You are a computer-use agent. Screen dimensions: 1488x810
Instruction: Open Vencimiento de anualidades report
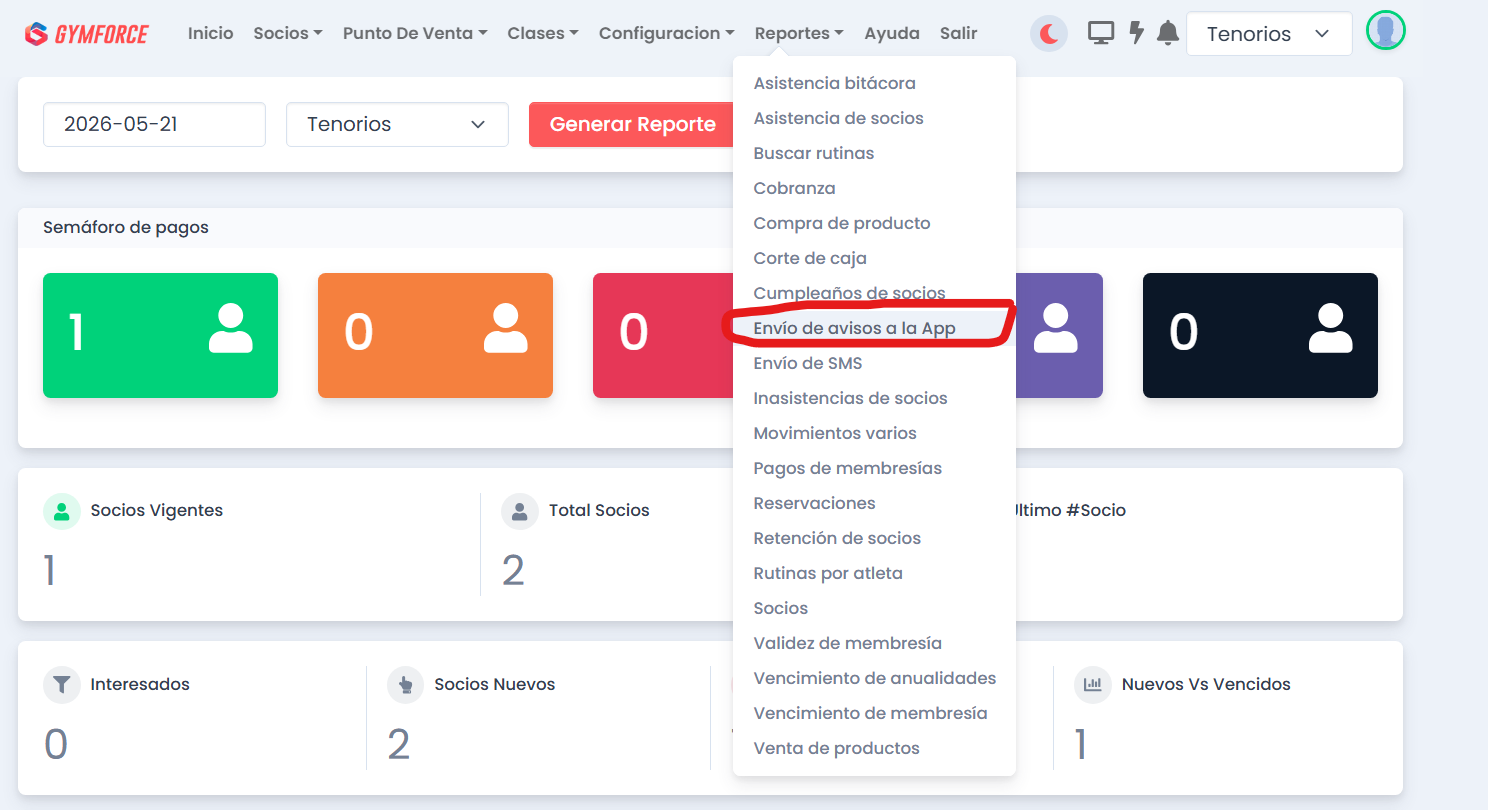pos(874,678)
